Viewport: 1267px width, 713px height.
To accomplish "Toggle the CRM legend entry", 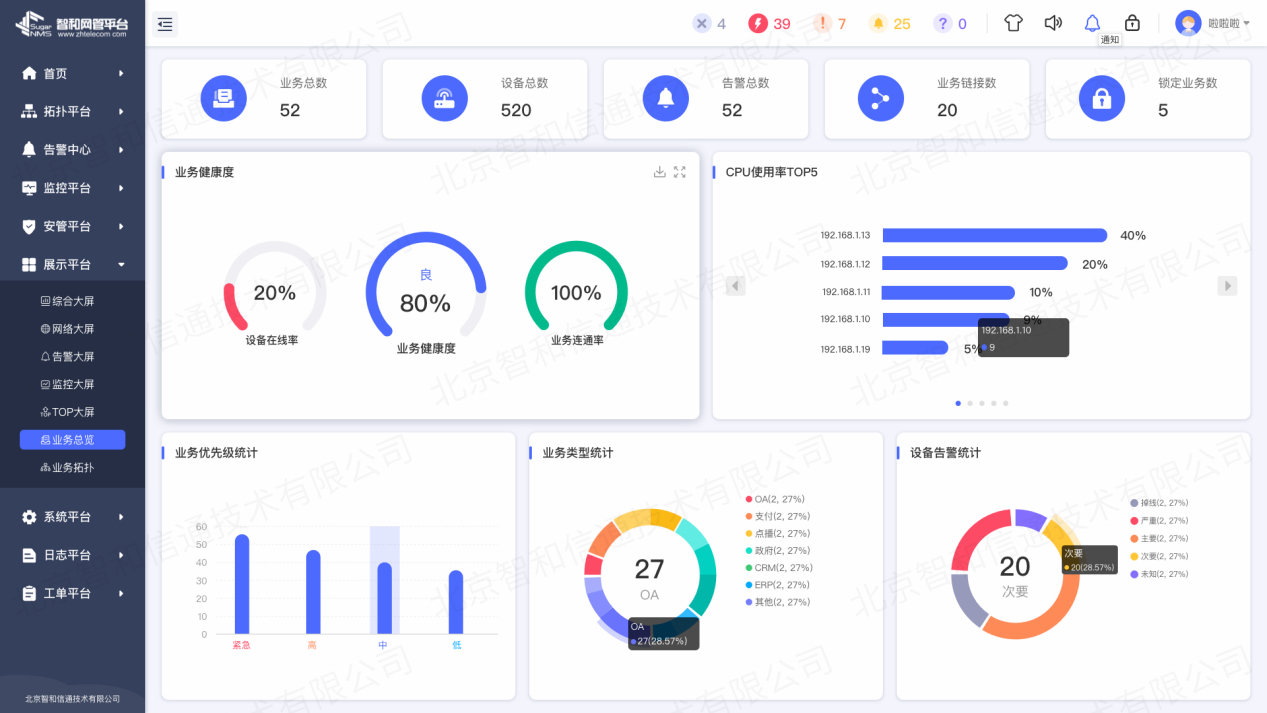I will (778, 568).
